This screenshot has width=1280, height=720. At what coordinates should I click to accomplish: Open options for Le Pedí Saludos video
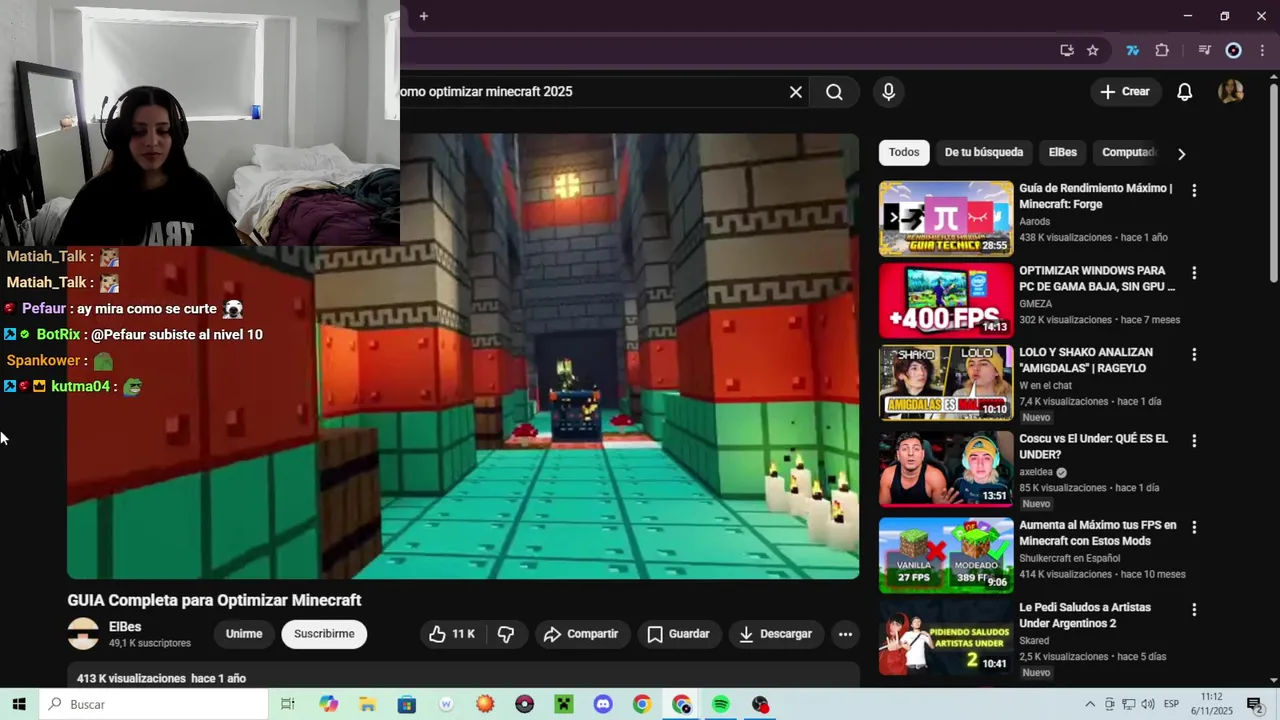point(1194,609)
